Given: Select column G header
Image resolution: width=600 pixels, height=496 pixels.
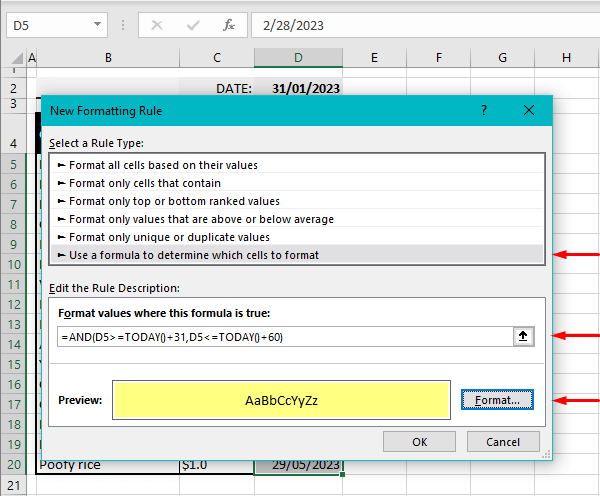Looking at the screenshot, I should [x=502, y=58].
